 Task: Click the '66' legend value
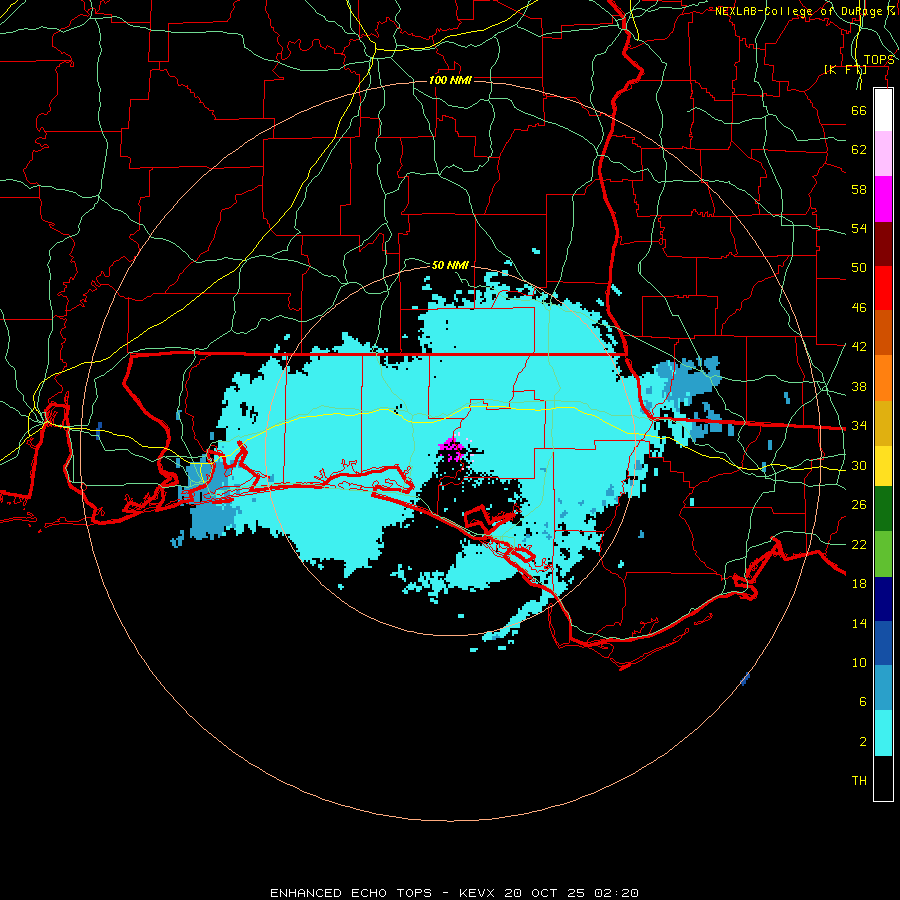click(x=859, y=110)
